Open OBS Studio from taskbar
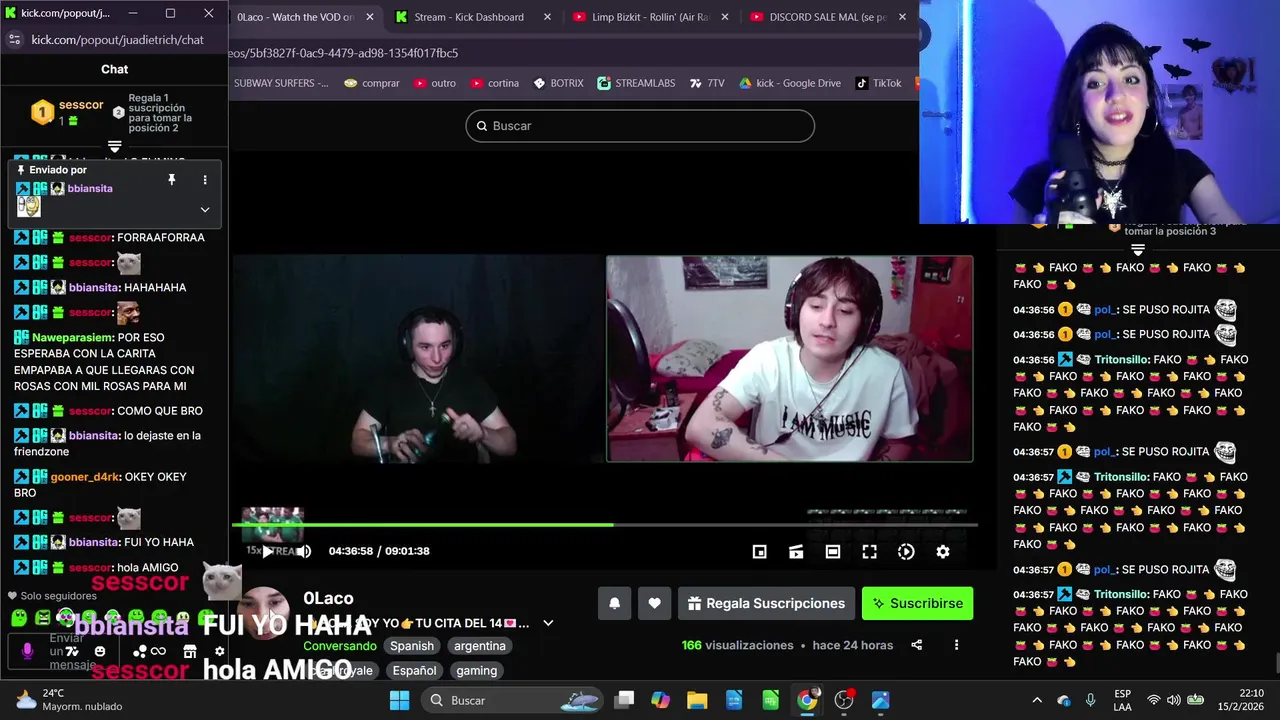The image size is (1280, 720). tap(844, 700)
